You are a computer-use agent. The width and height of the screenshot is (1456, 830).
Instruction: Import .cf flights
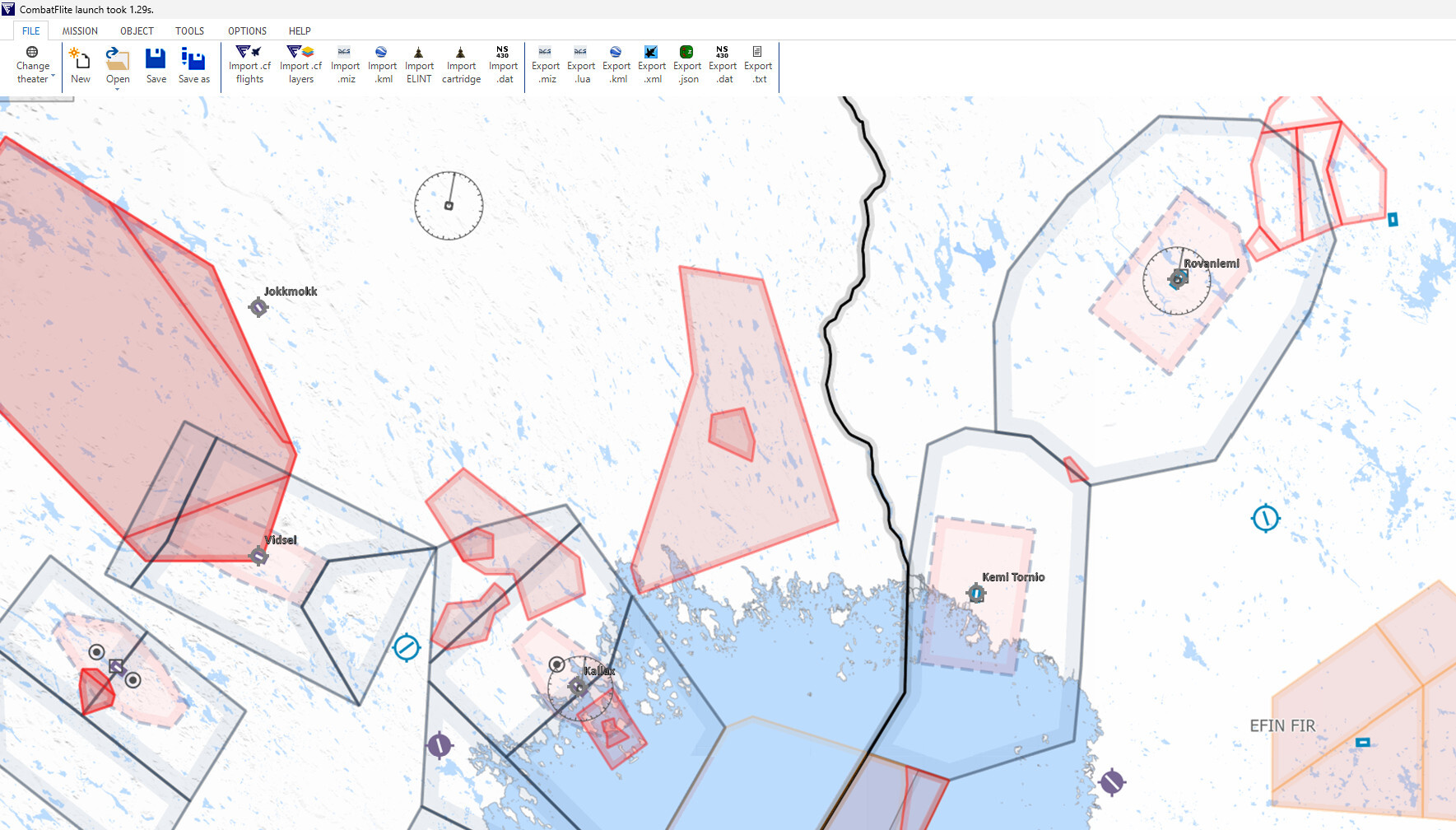tap(249, 65)
